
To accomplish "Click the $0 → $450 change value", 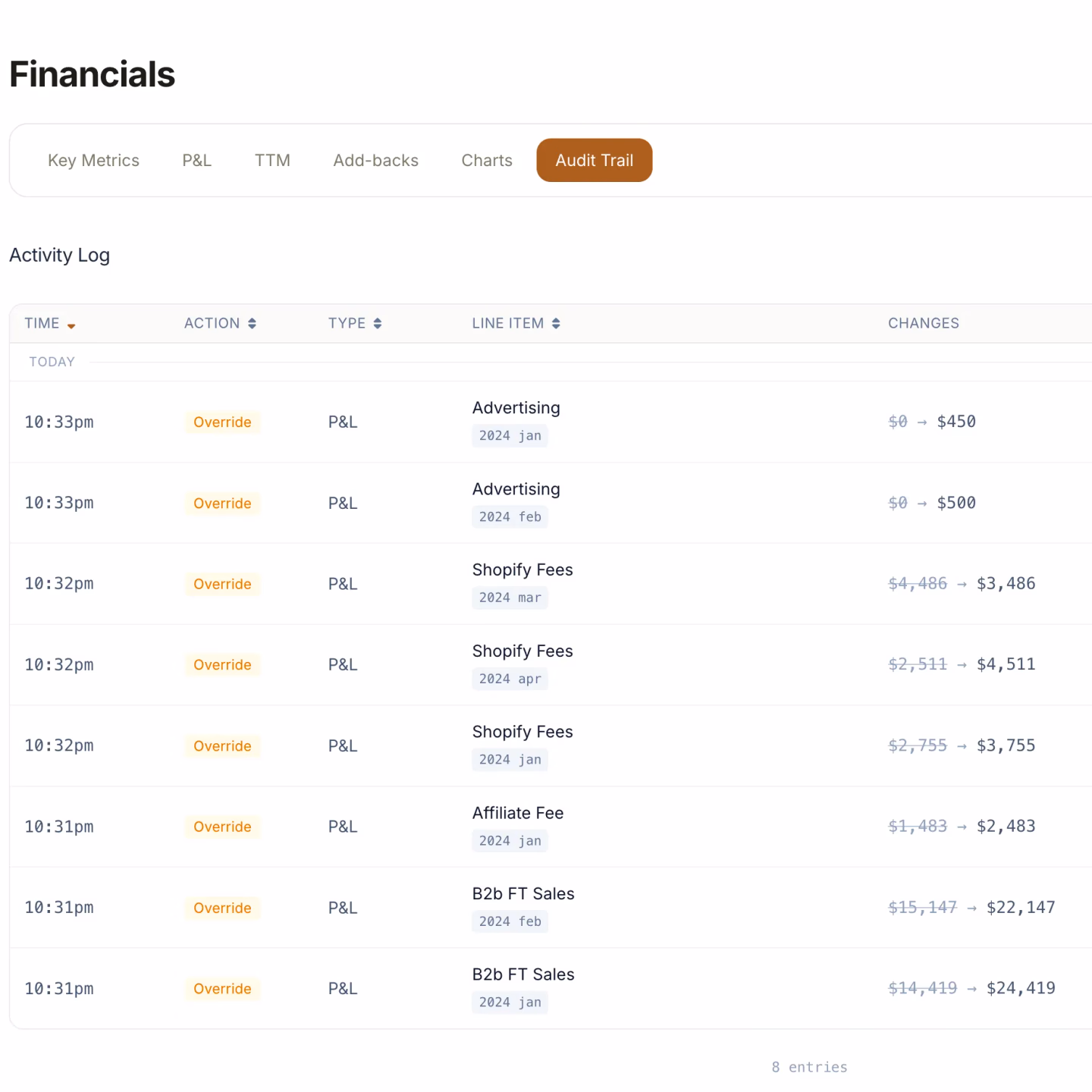I will point(932,422).
